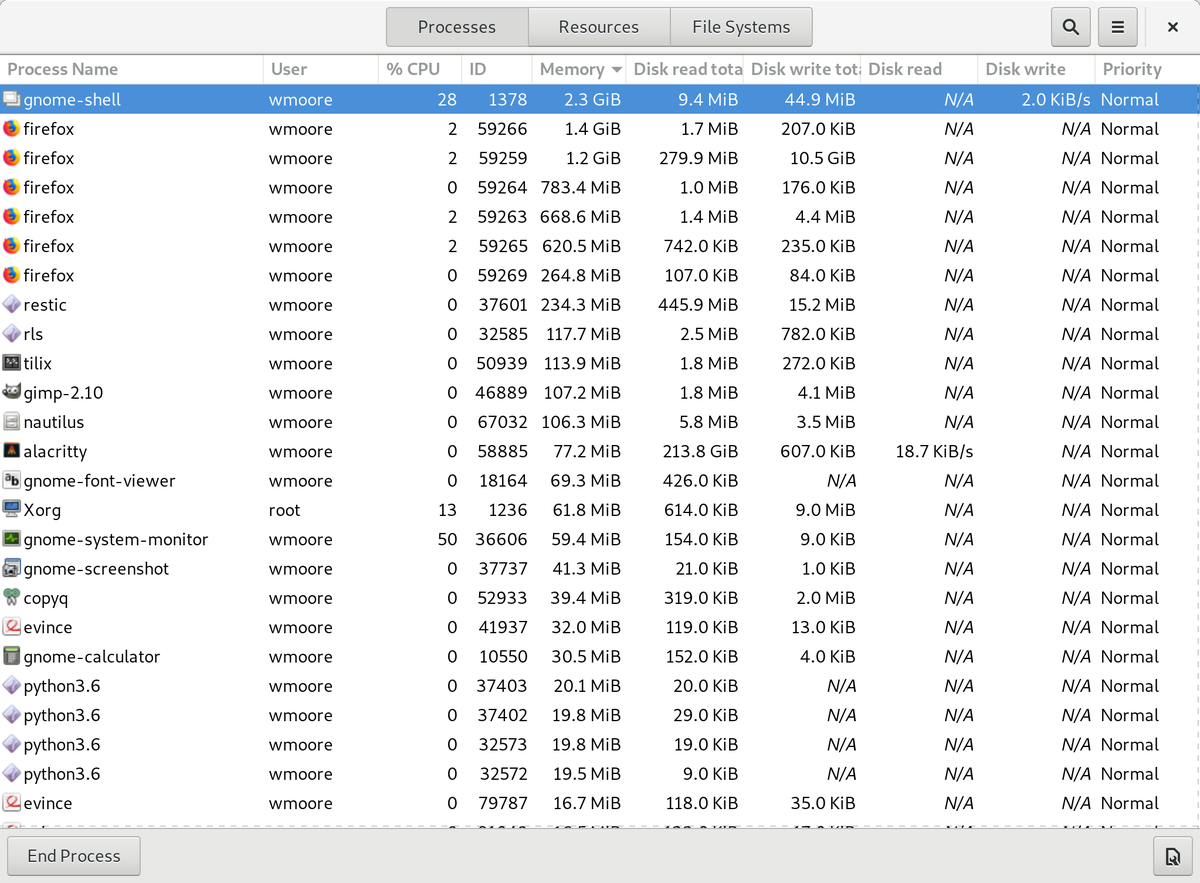The width and height of the screenshot is (1200, 883).
Task: Open the File Systems tab
Action: (x=740, y=26)
